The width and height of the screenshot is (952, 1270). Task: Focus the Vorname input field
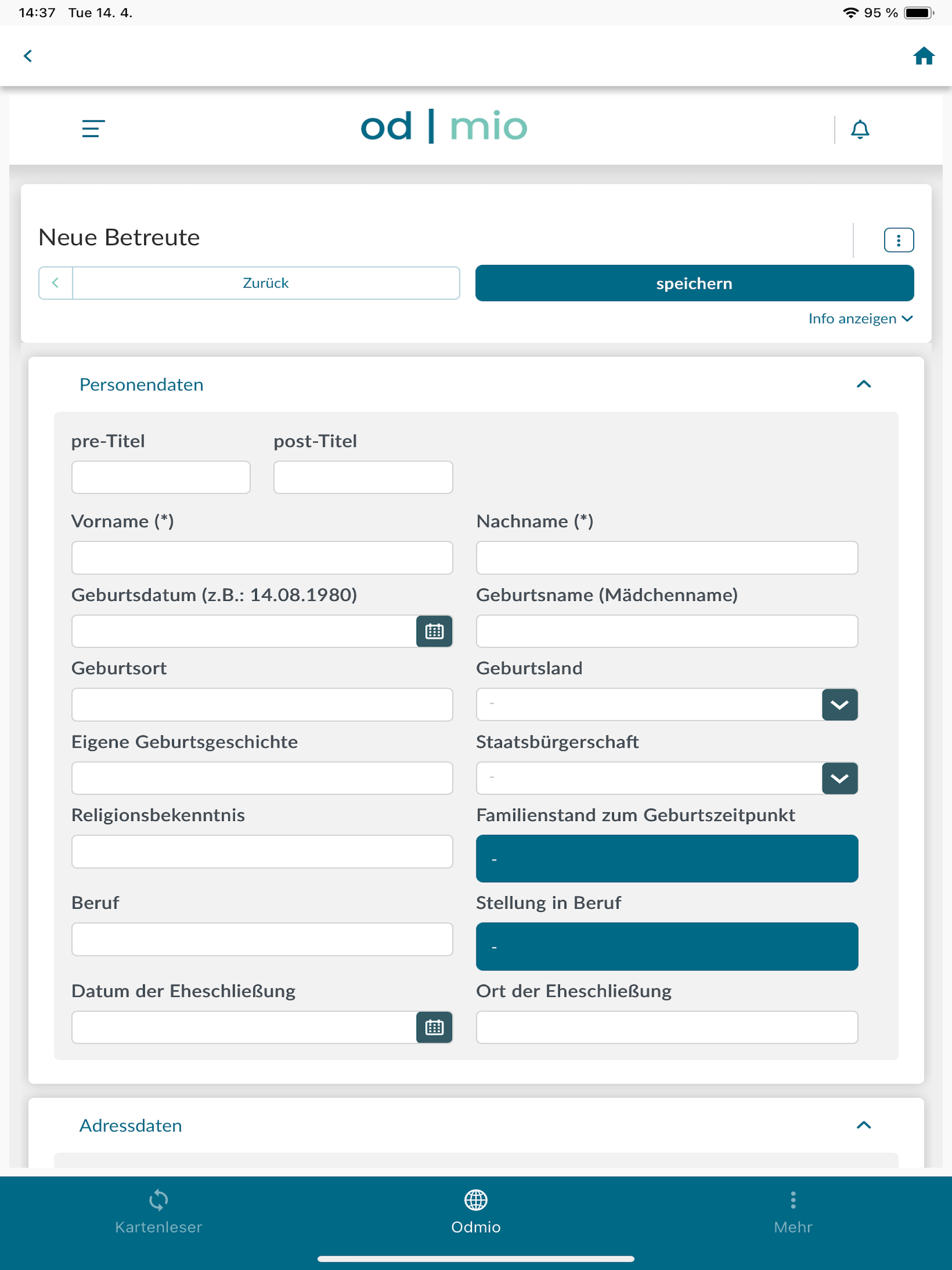click(x=262, y=557)
